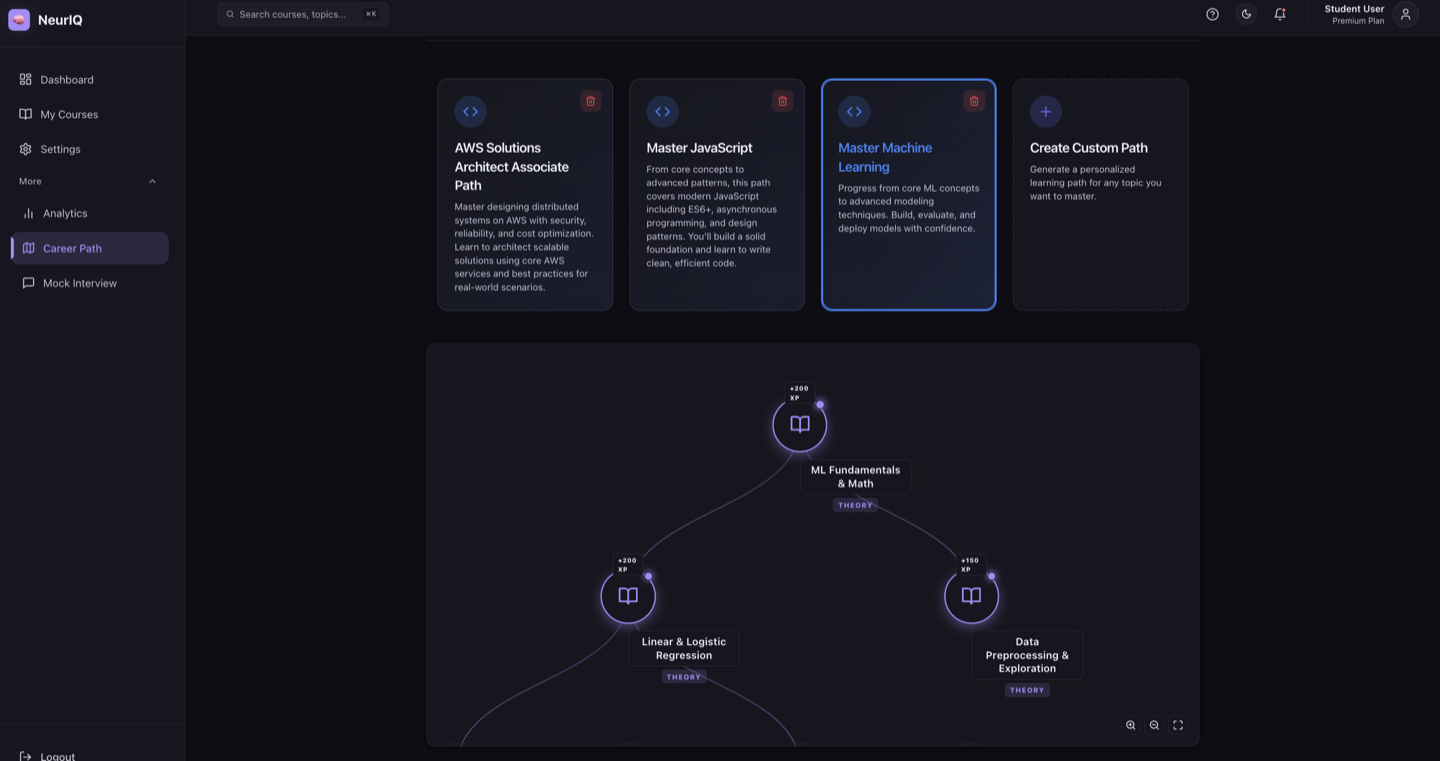
Task: Click THEORY tag under Linear Regression
Action: 684,677
